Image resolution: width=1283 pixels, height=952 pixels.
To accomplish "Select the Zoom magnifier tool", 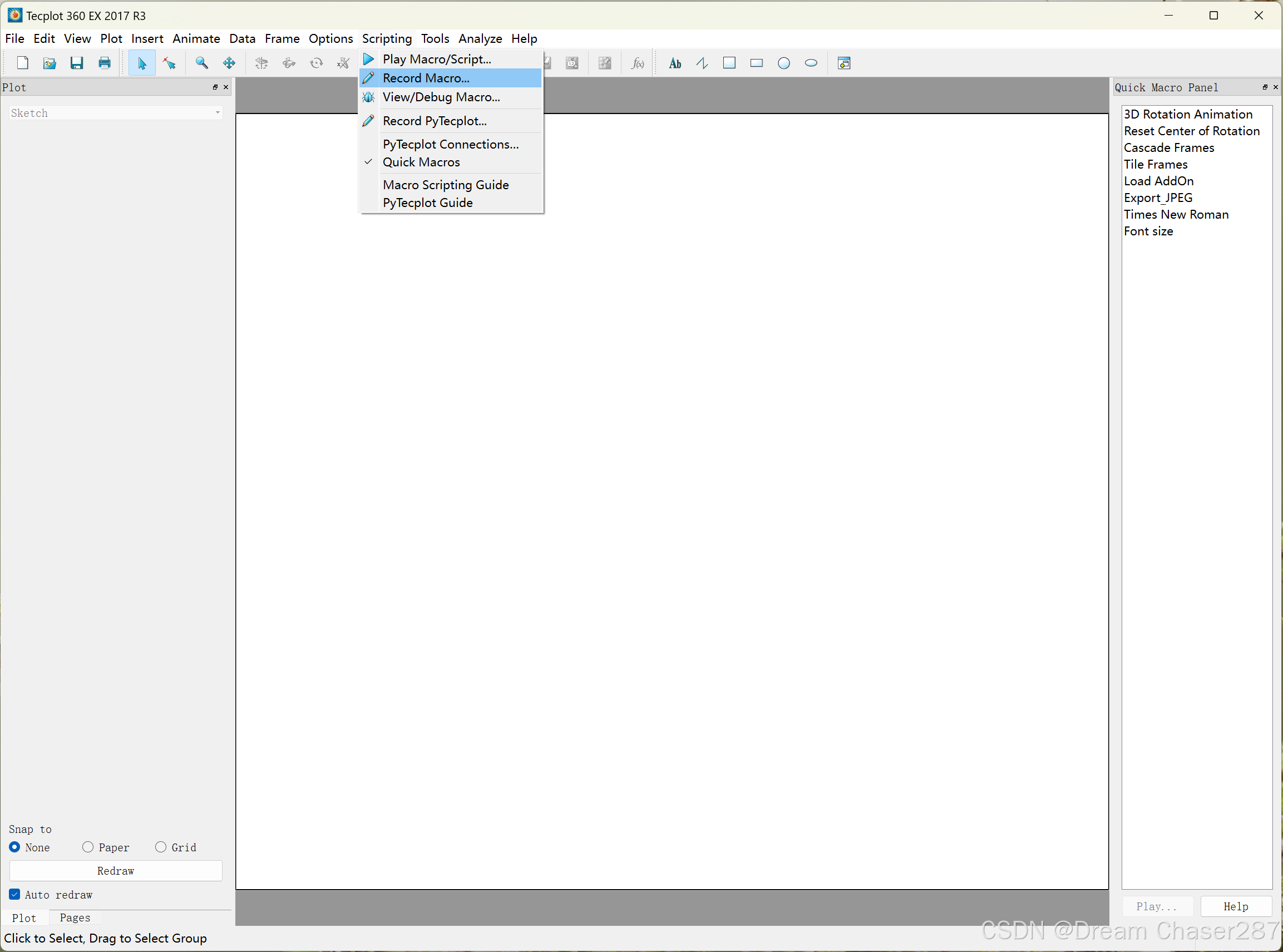I will pos(201,63).
